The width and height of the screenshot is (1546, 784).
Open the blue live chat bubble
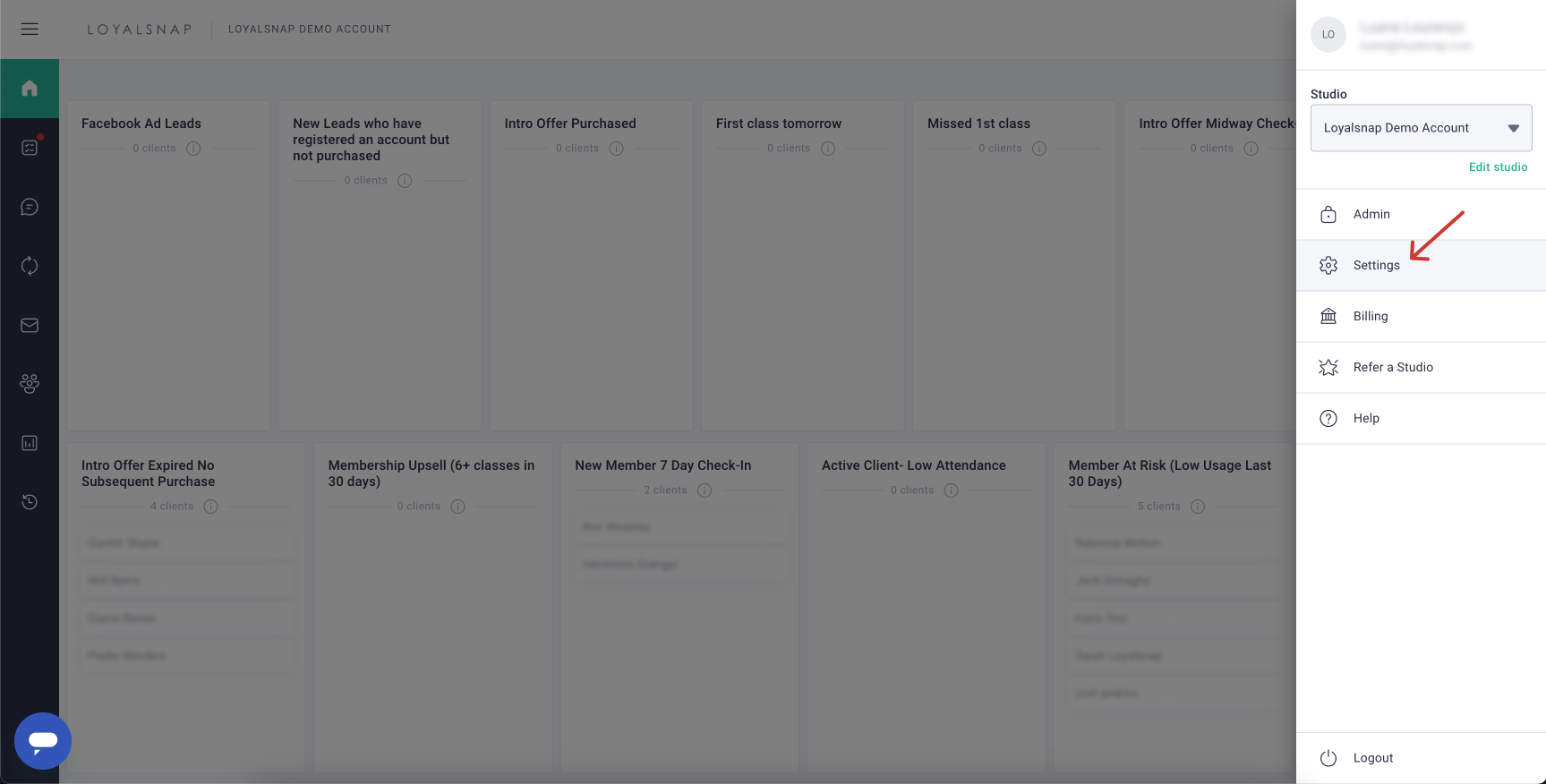43,740
